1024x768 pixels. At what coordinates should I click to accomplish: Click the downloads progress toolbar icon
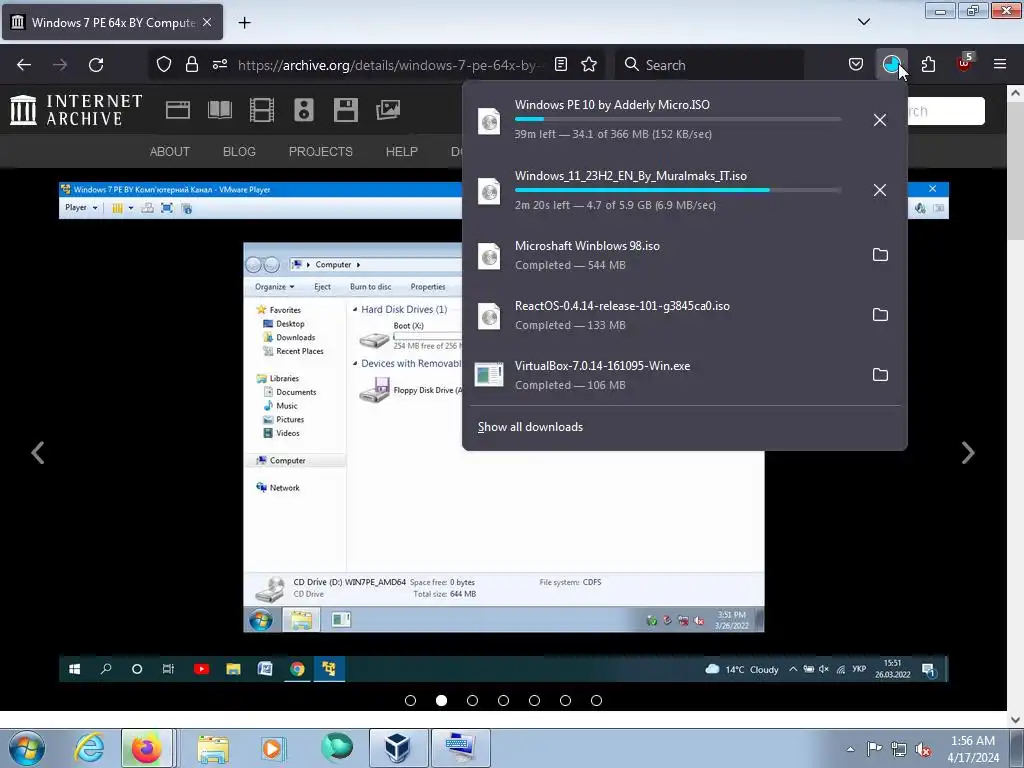pos(891,65)
